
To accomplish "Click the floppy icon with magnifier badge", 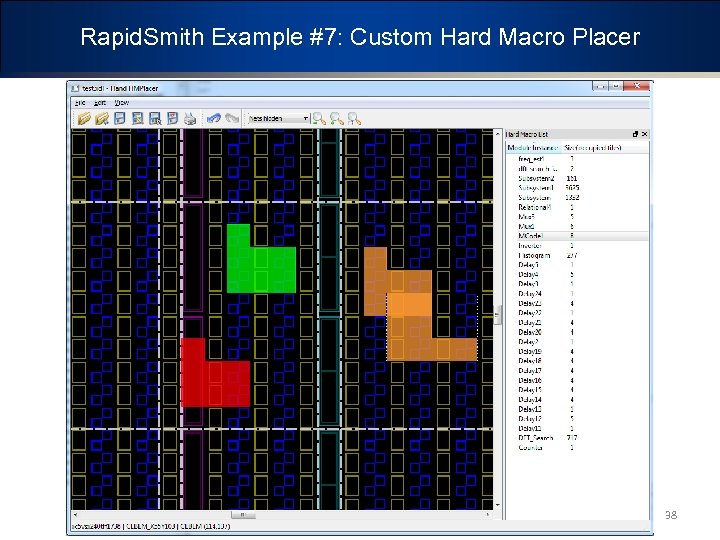I will tap(155, 119).
